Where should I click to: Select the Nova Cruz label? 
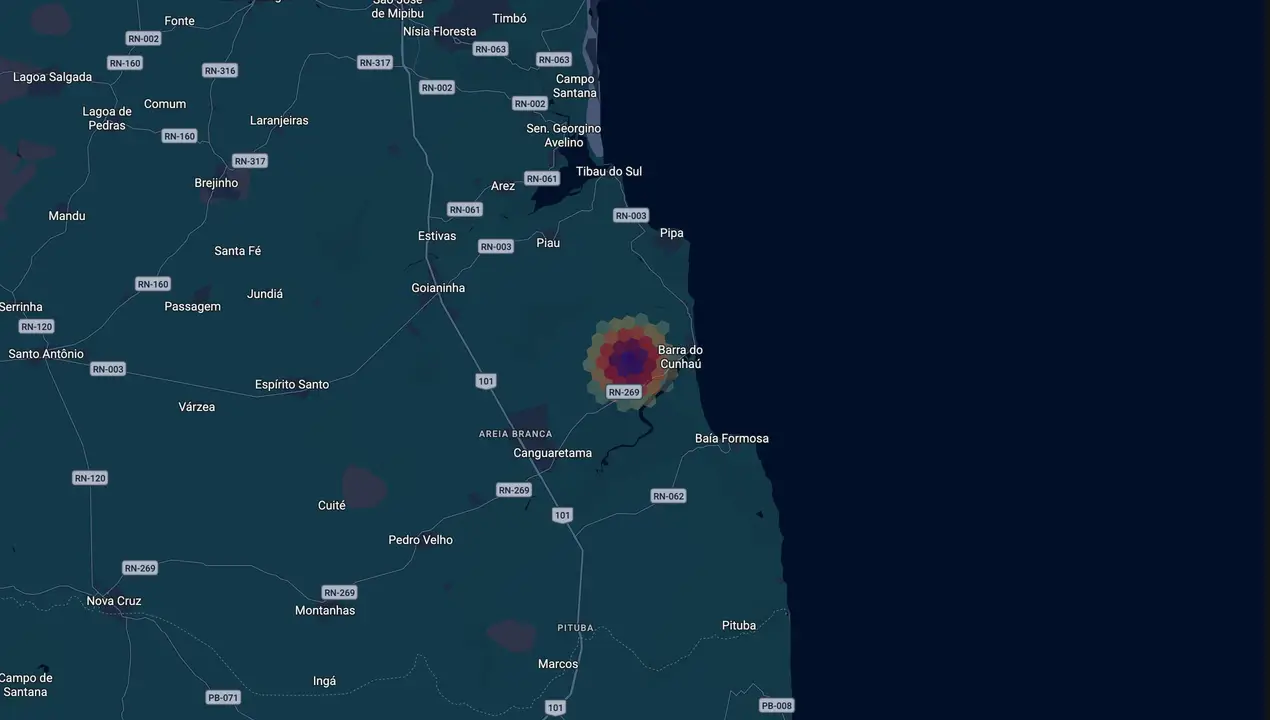(x=114, y=601)
